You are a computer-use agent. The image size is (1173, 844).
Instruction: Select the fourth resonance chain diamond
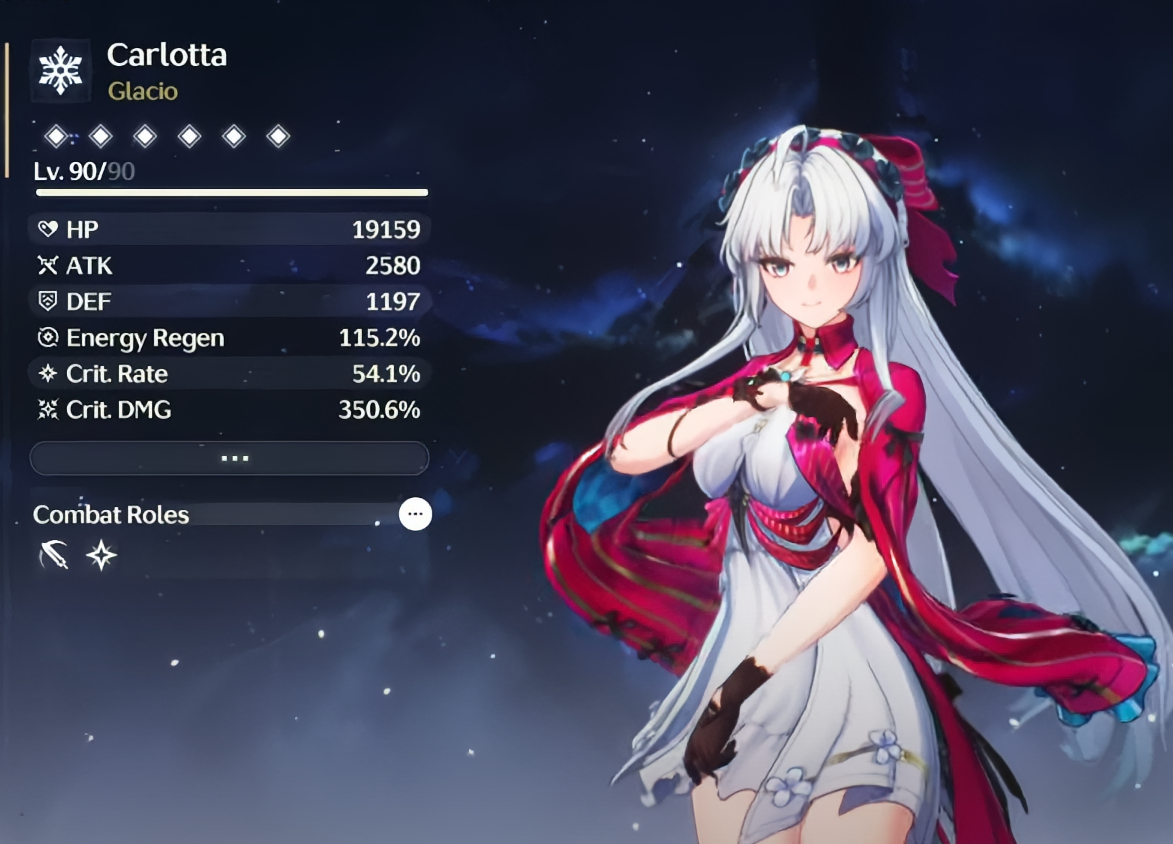(190, 136)
